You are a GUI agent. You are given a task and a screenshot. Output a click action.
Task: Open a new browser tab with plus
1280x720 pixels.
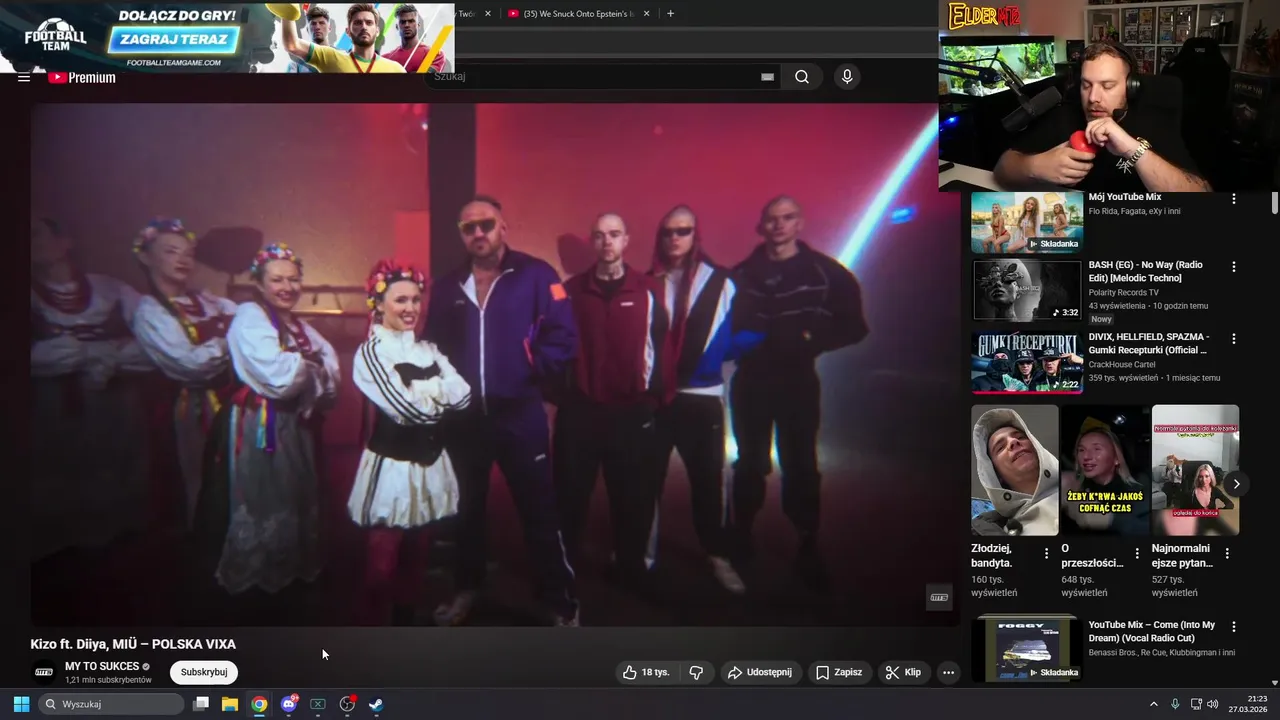click(670, 14)
